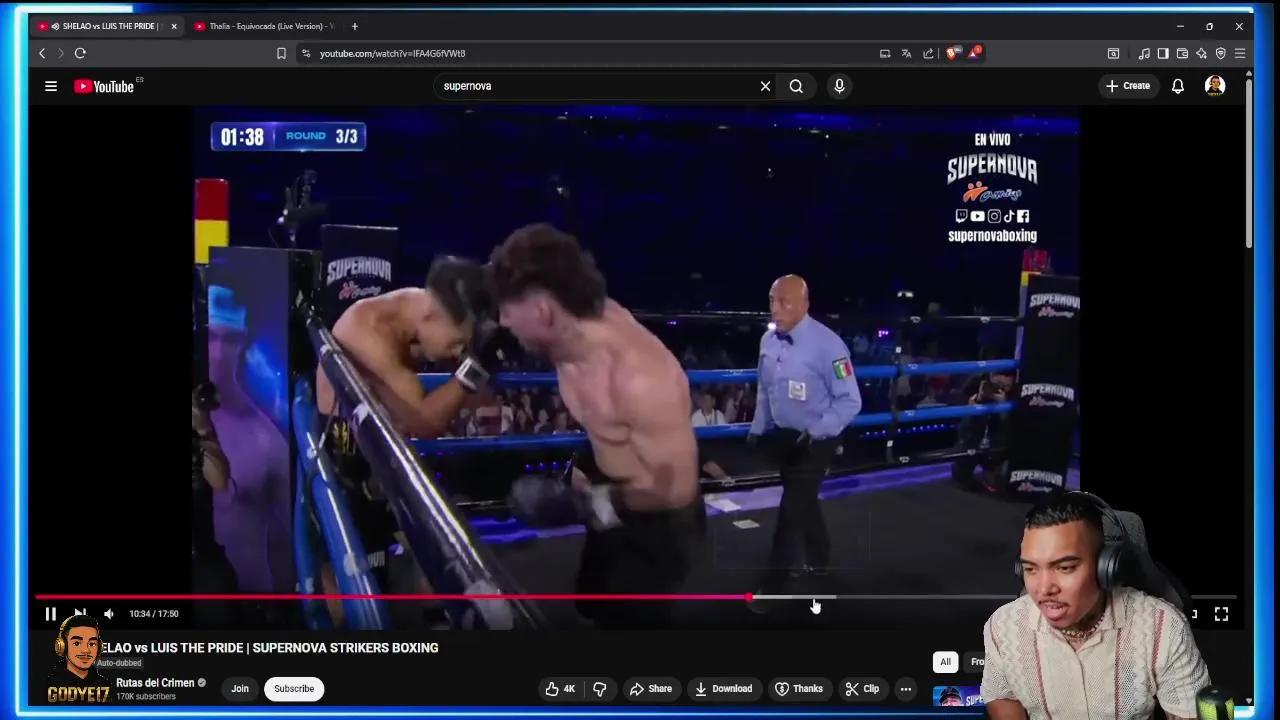Join the Rutas del Crimen channel
Screen dimensions: 1280x720
tap(240, 689)
